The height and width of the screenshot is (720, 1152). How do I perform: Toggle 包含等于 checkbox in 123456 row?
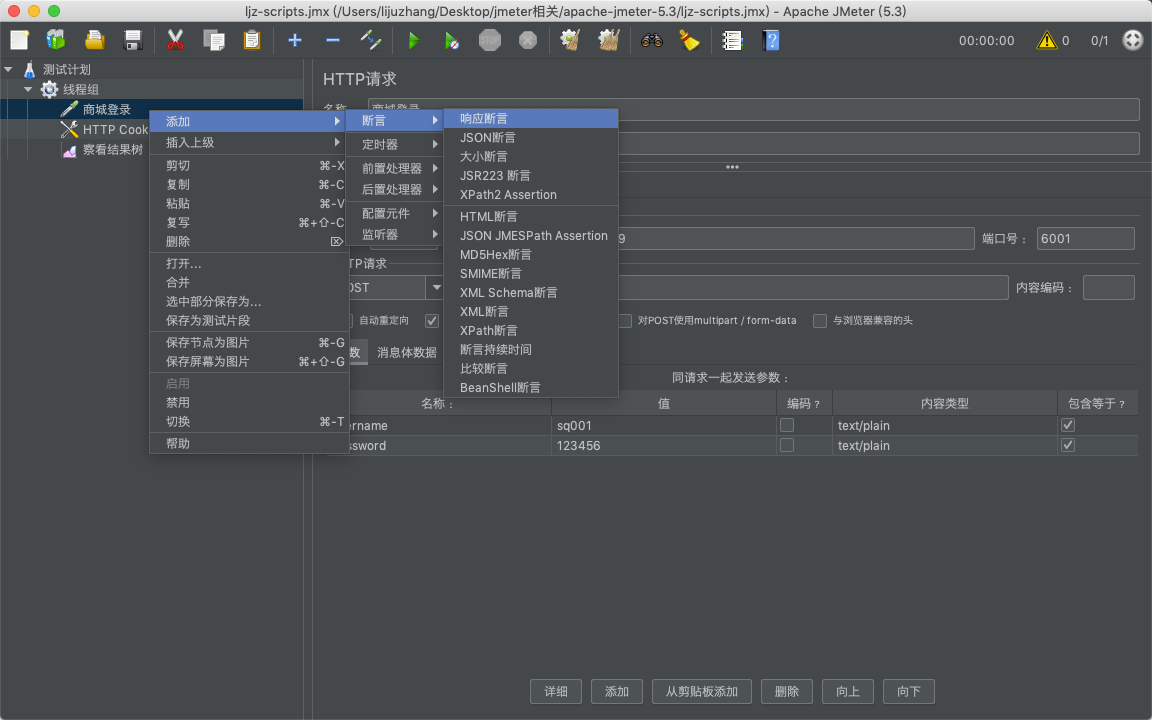[x=1068, y=445]
